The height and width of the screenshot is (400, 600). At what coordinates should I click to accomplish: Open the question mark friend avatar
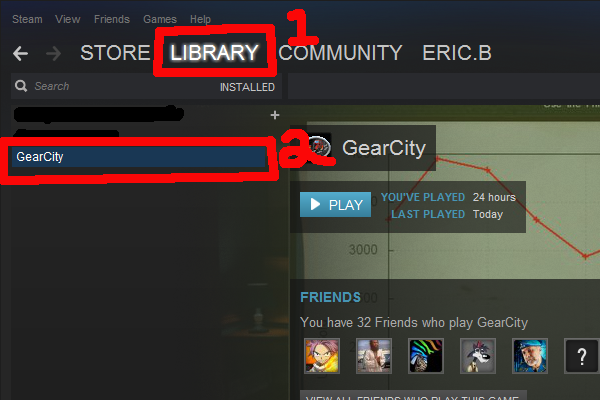[x=582, y=356]
